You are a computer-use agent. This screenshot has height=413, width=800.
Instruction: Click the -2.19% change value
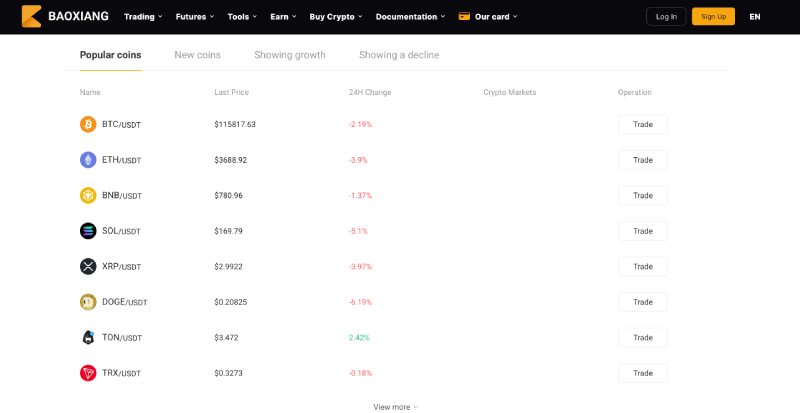point(360,124)
